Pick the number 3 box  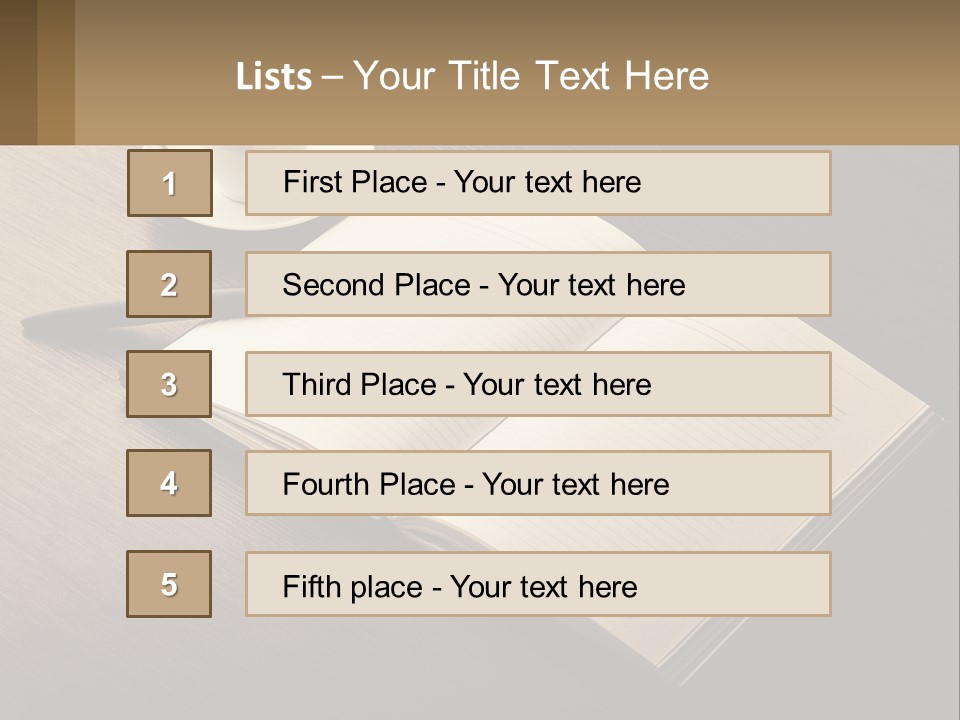click(x=169, y=384)
